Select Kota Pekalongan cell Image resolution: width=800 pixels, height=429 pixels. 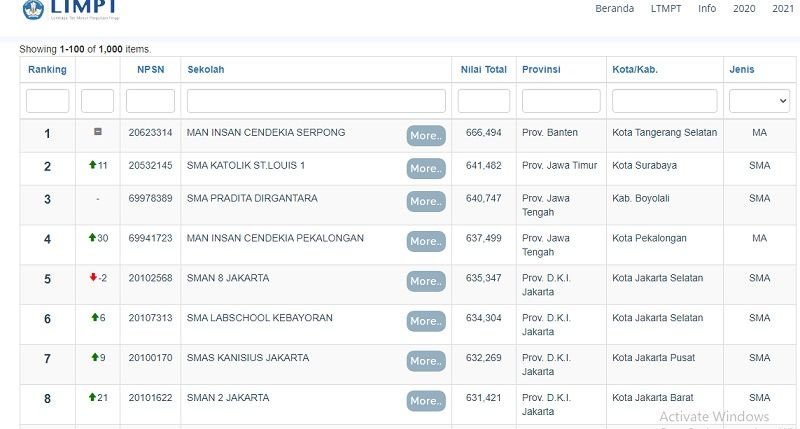649,238
